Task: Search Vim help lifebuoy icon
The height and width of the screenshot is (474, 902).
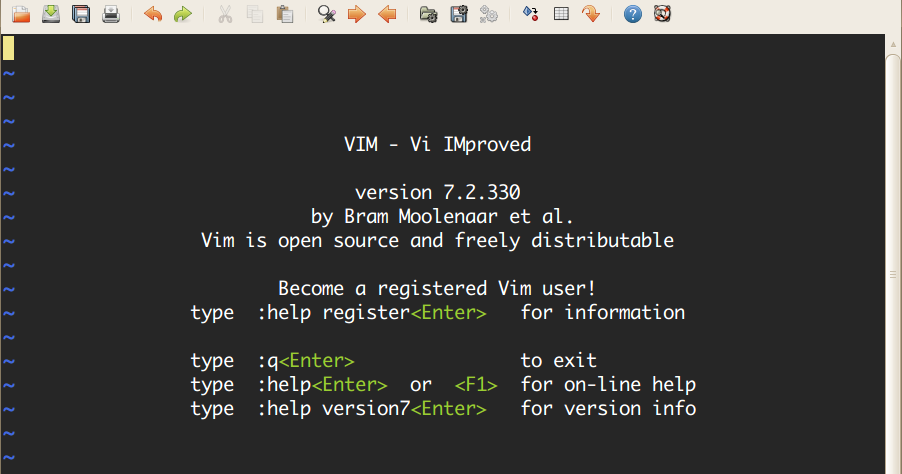Action: point(663,14)
